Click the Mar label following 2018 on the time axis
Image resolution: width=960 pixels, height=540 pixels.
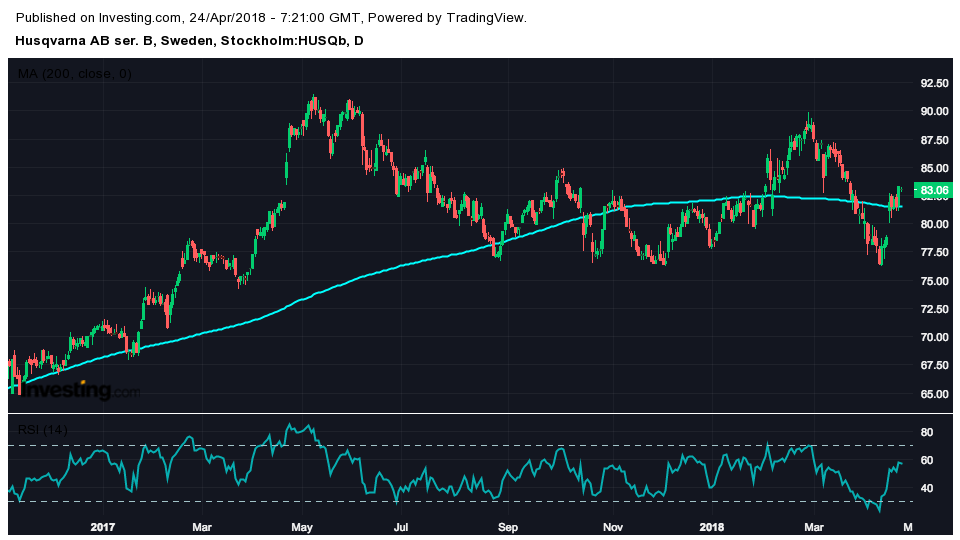coord(814,527)
